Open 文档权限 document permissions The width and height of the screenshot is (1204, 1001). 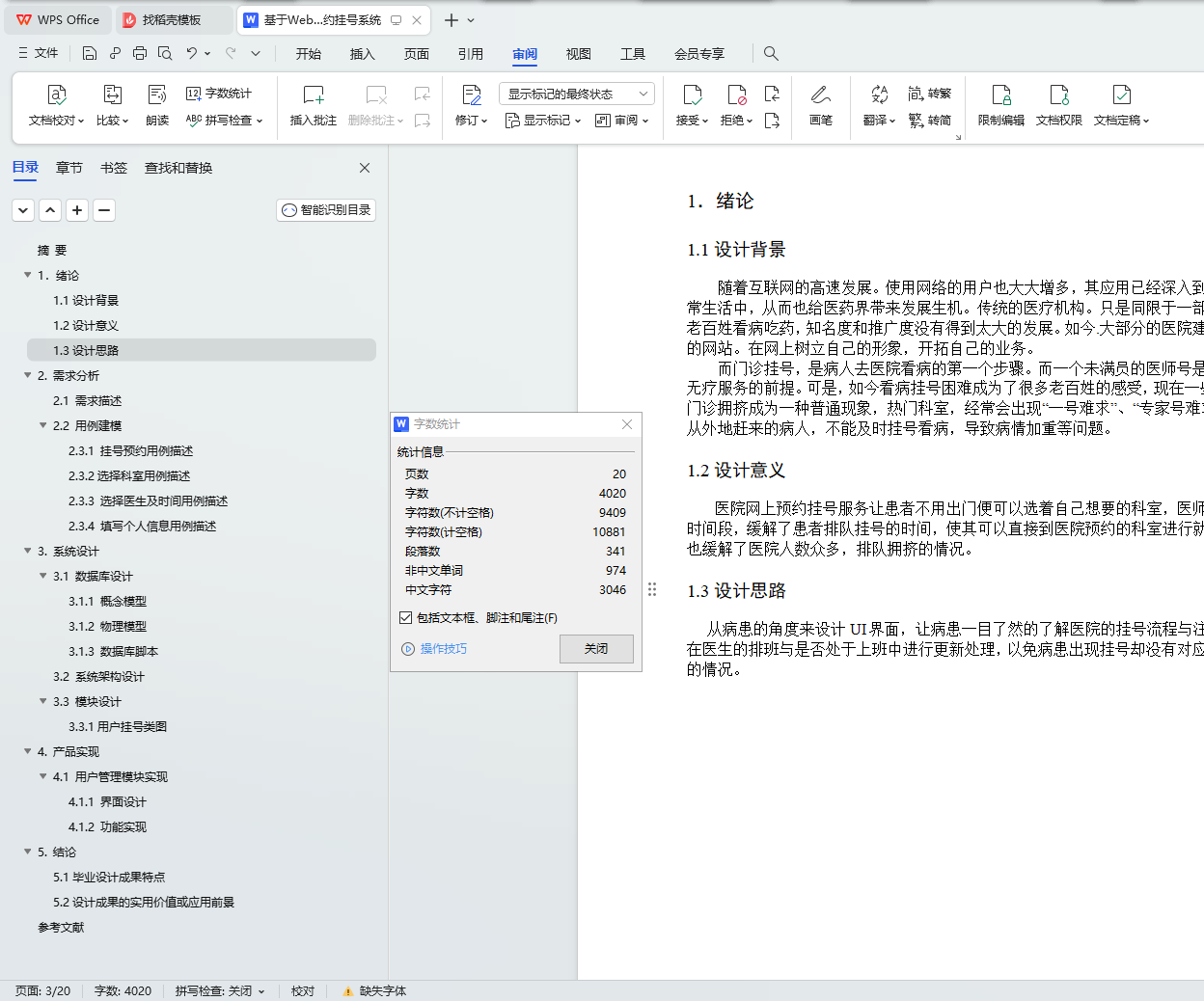(1059, 106)
